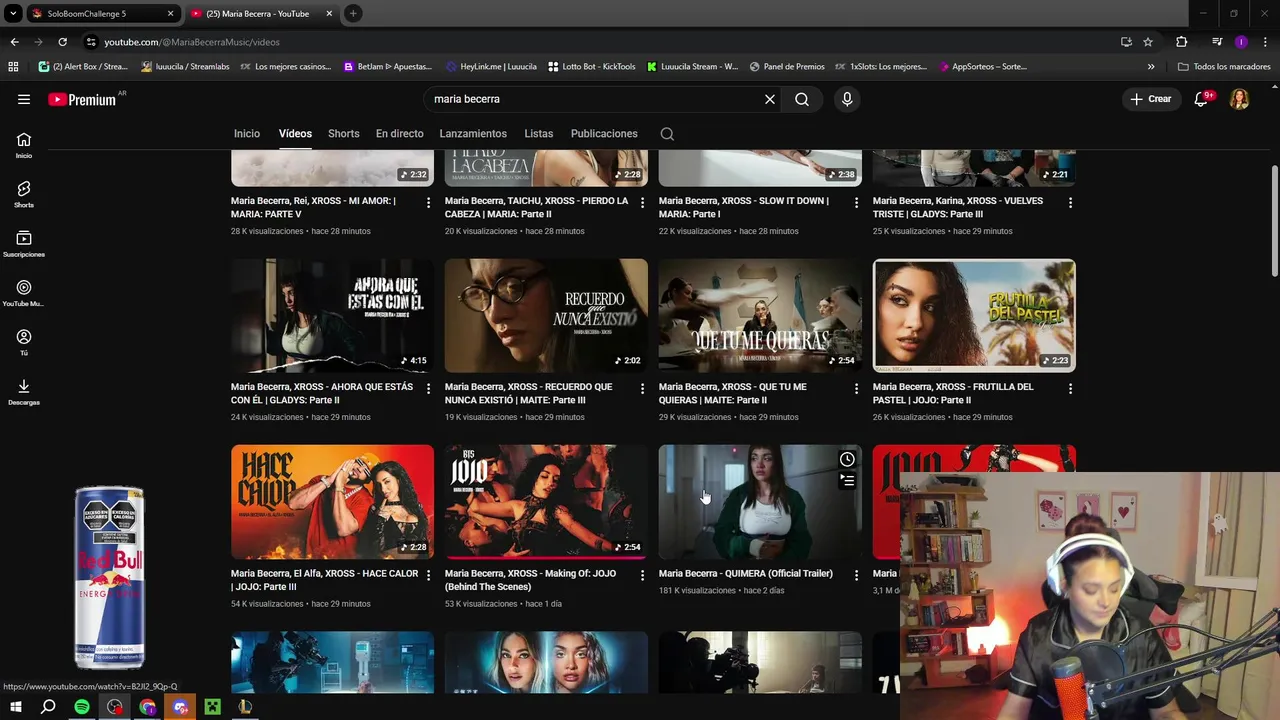Open the En directo tab
The width and height of the screenshot is (1280, 720).
tap(400, 134)
